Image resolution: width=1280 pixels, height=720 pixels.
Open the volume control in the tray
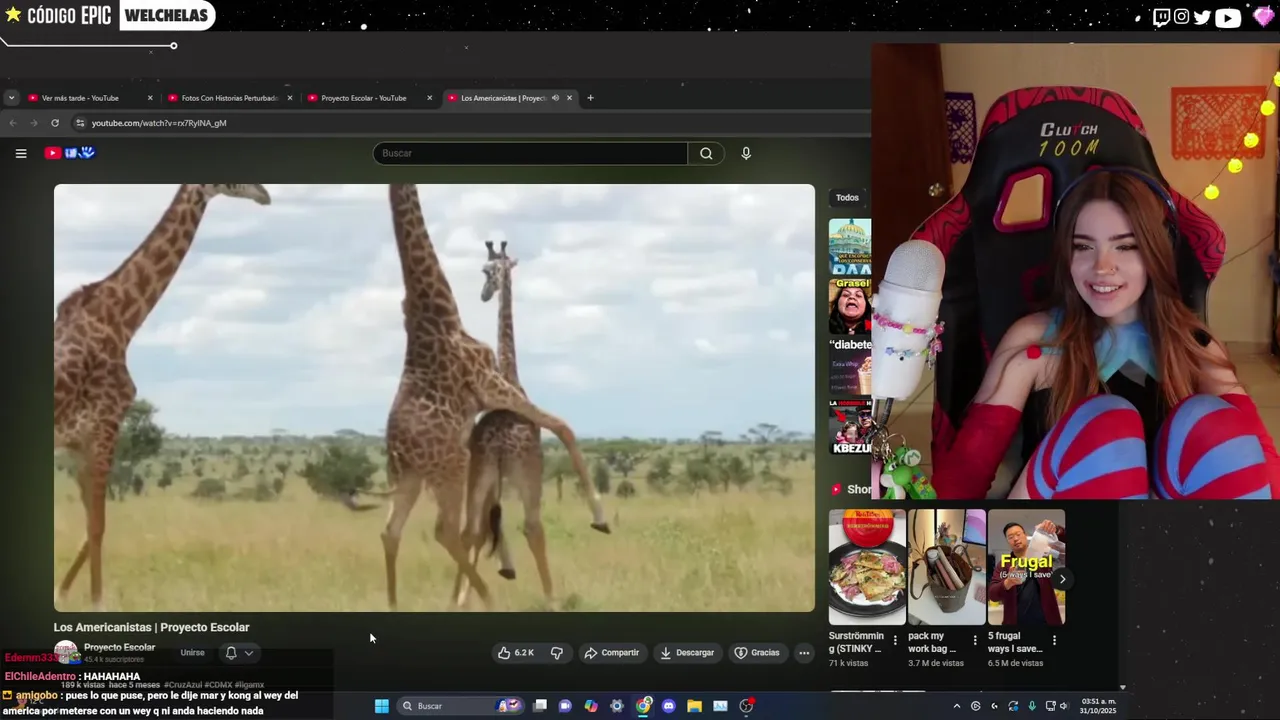(x=1063, y=706)
